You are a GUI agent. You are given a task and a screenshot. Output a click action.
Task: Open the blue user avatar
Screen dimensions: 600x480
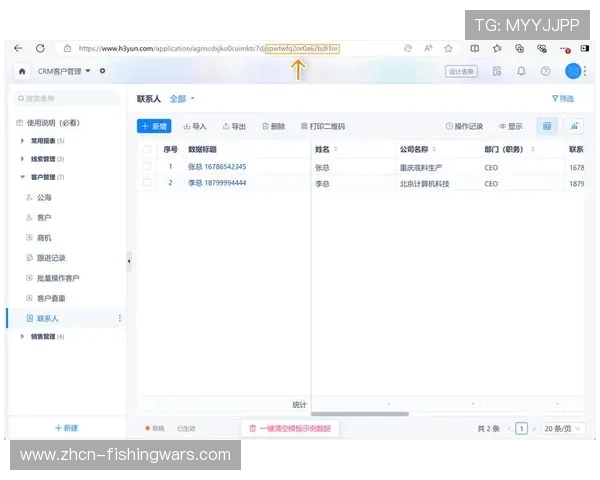573,71
